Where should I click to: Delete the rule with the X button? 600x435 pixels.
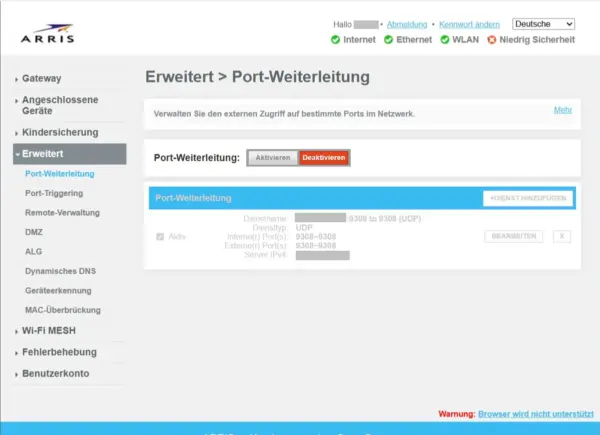tap(562, 236)
